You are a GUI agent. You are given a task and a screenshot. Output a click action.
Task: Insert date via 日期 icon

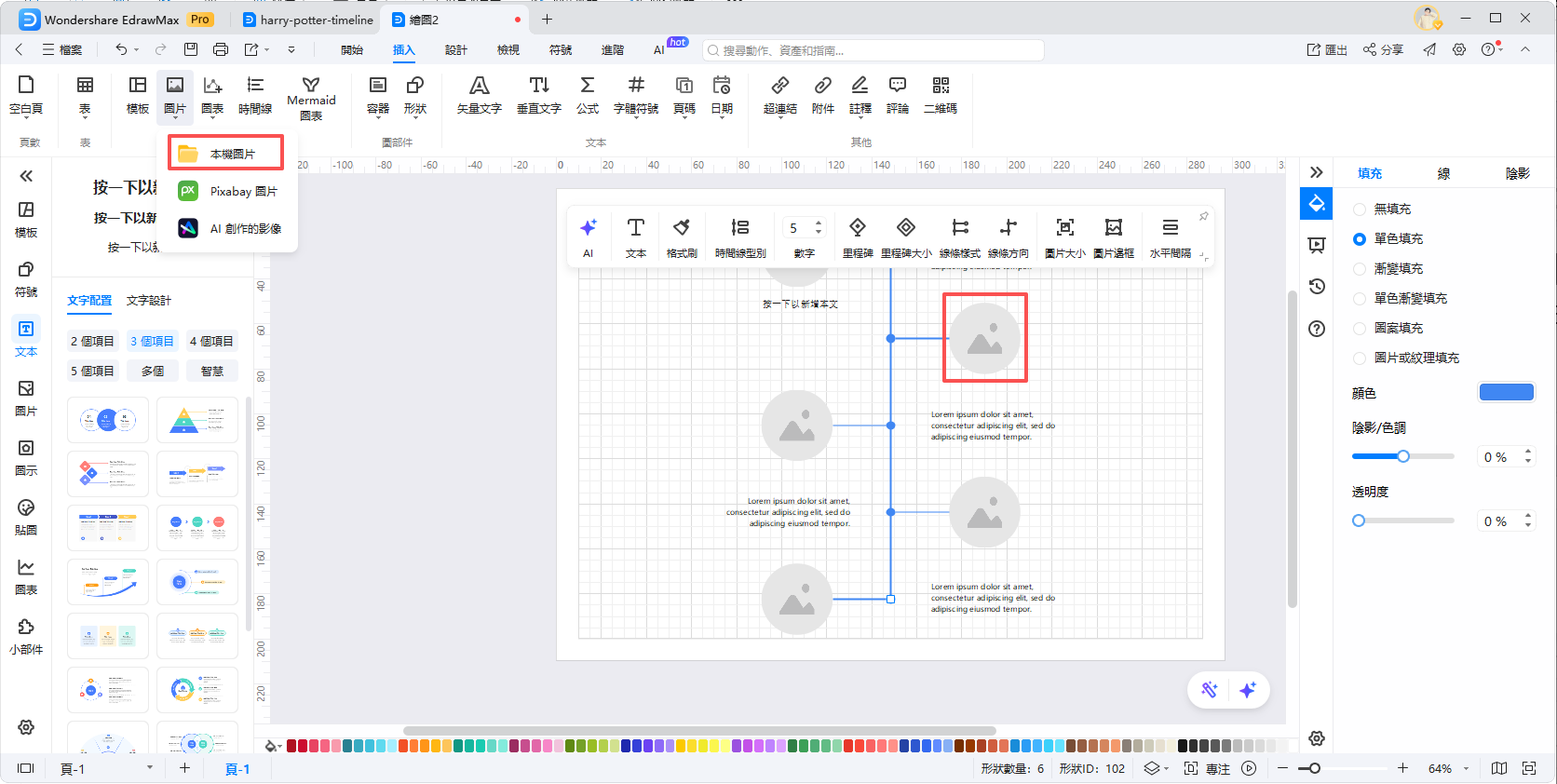click(x=722, y=95)
